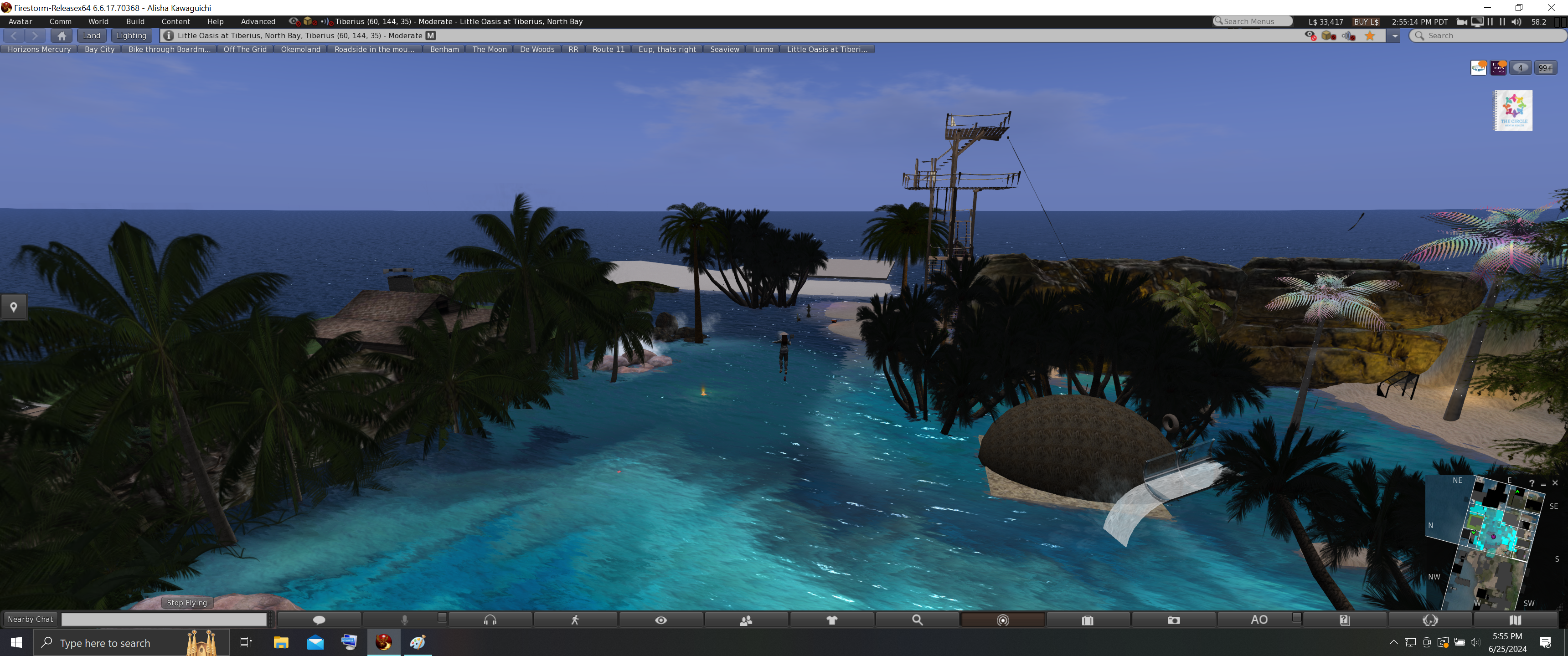Pause stream with second pause icon
The height and width of the screenshot is (656, 1568).
1502,21
